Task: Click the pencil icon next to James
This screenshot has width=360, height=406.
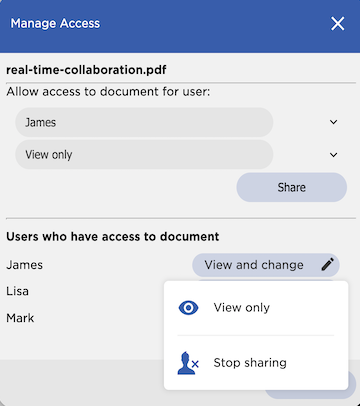Action: click(x=327, y=265)
